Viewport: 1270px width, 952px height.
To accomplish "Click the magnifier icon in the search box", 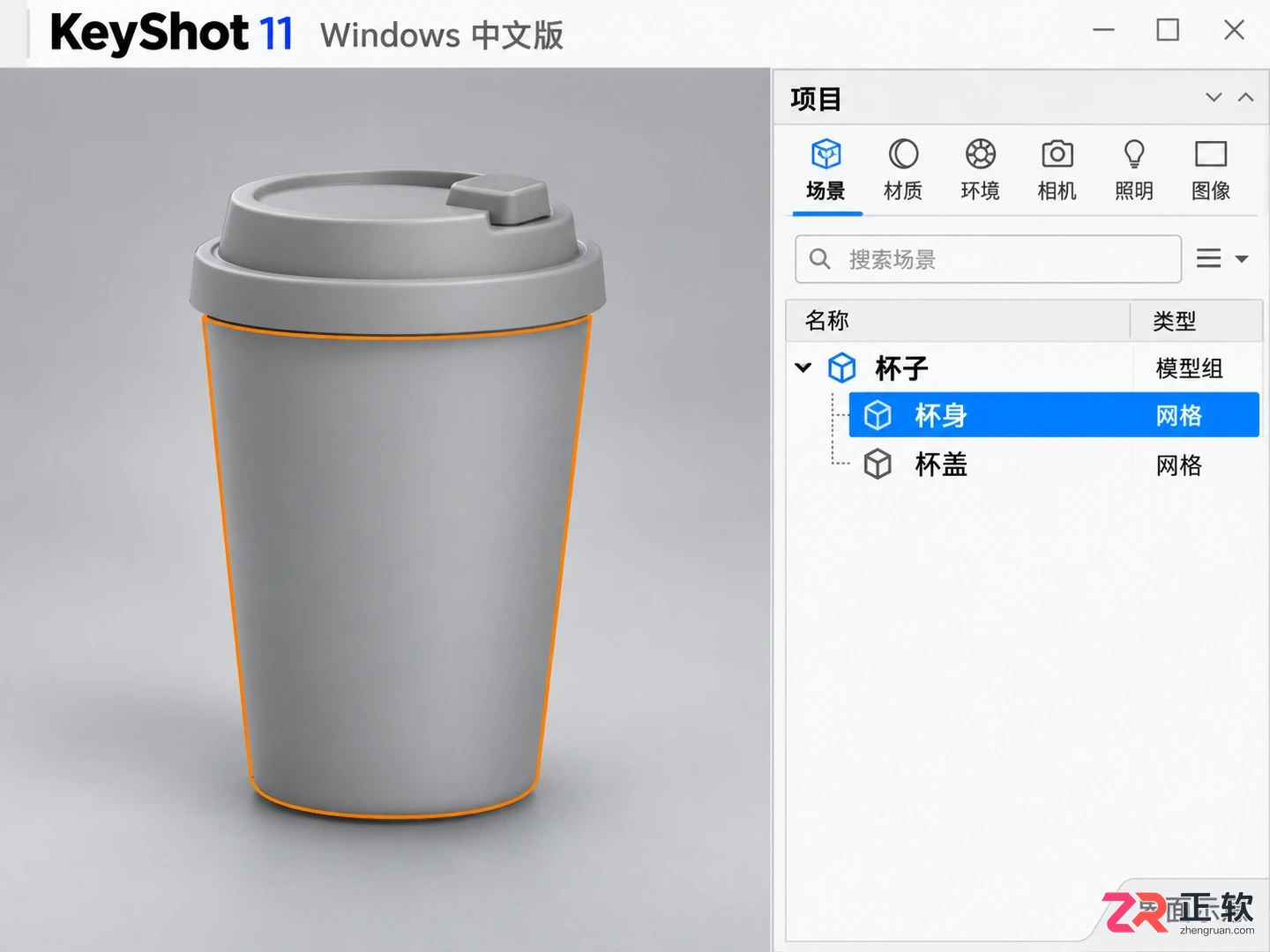I will (819, 259).
